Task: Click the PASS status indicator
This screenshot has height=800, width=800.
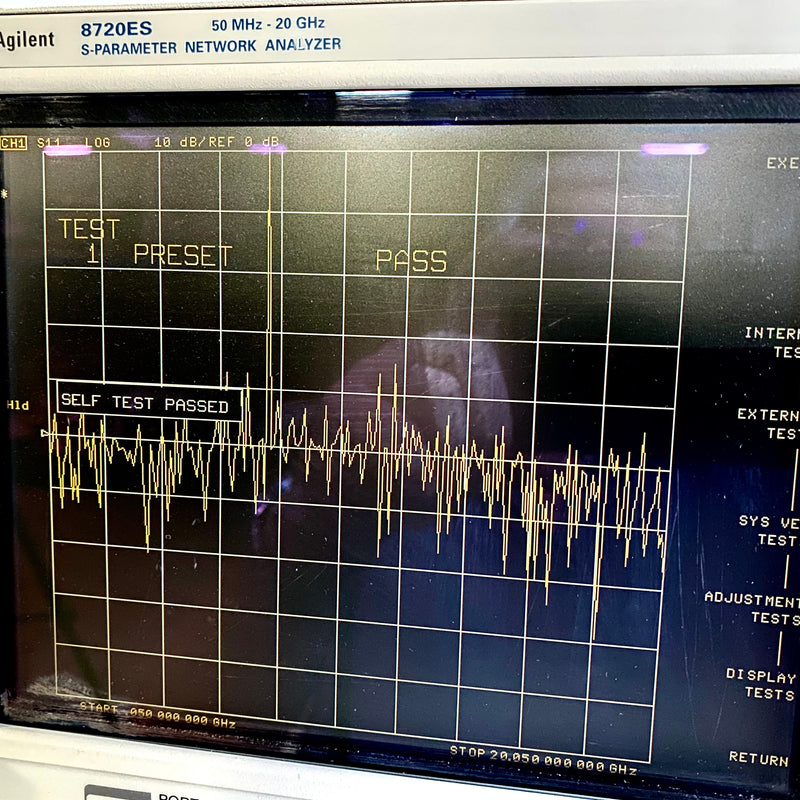Action: tap(413, 260)
